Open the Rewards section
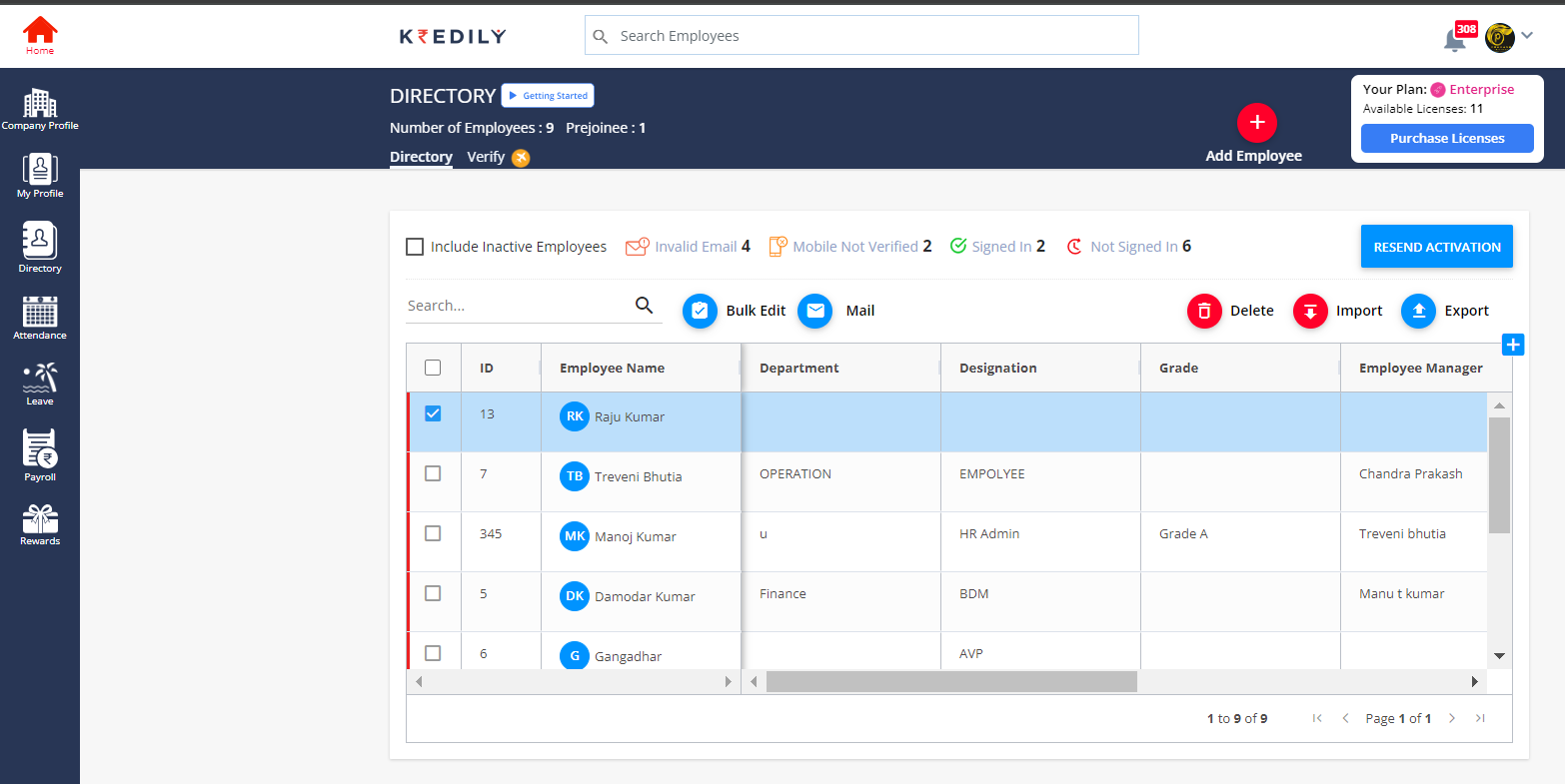This screenshot has width=1565, height=784. click(x=39, y=519)
